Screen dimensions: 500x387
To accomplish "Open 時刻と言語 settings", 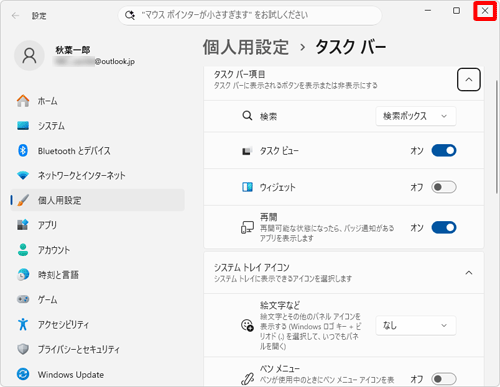I will (98, 275).
